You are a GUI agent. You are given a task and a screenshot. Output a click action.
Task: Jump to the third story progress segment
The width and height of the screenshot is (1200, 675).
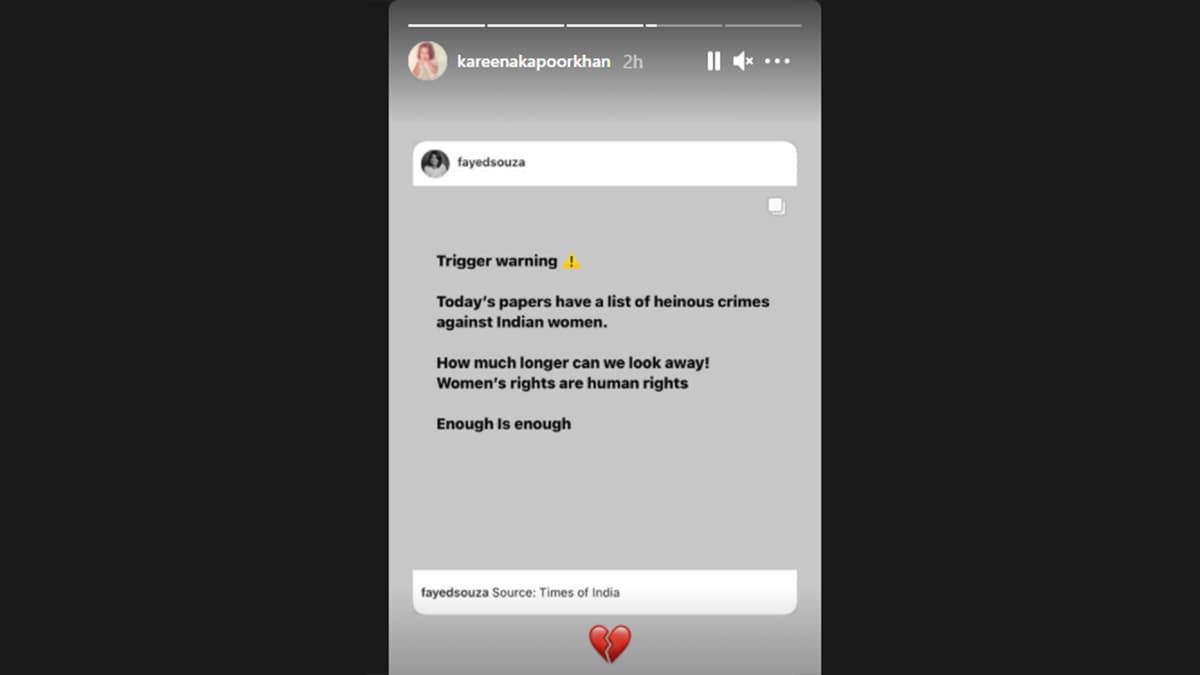coord(604,25)
